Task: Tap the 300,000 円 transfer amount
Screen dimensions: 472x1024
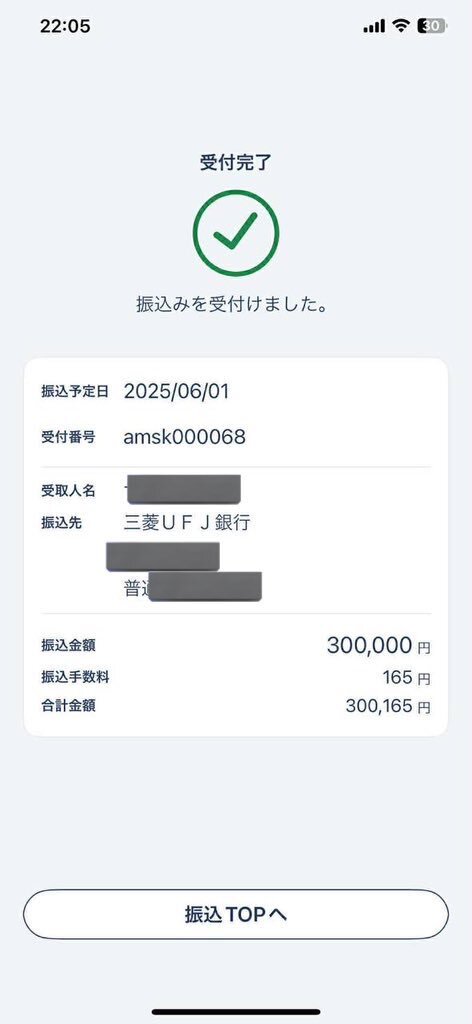Action: (x=379, y=645)
